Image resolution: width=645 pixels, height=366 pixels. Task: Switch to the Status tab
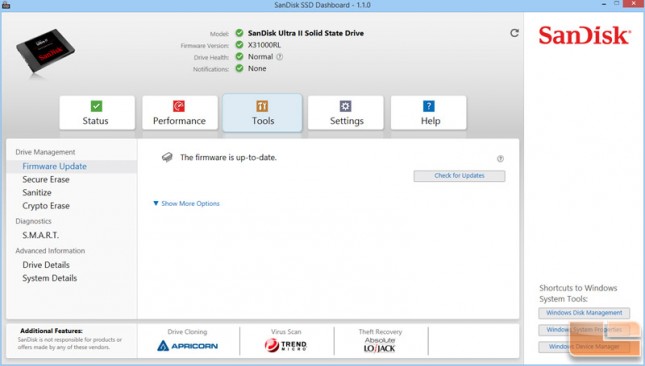click(x=97, y=113)
